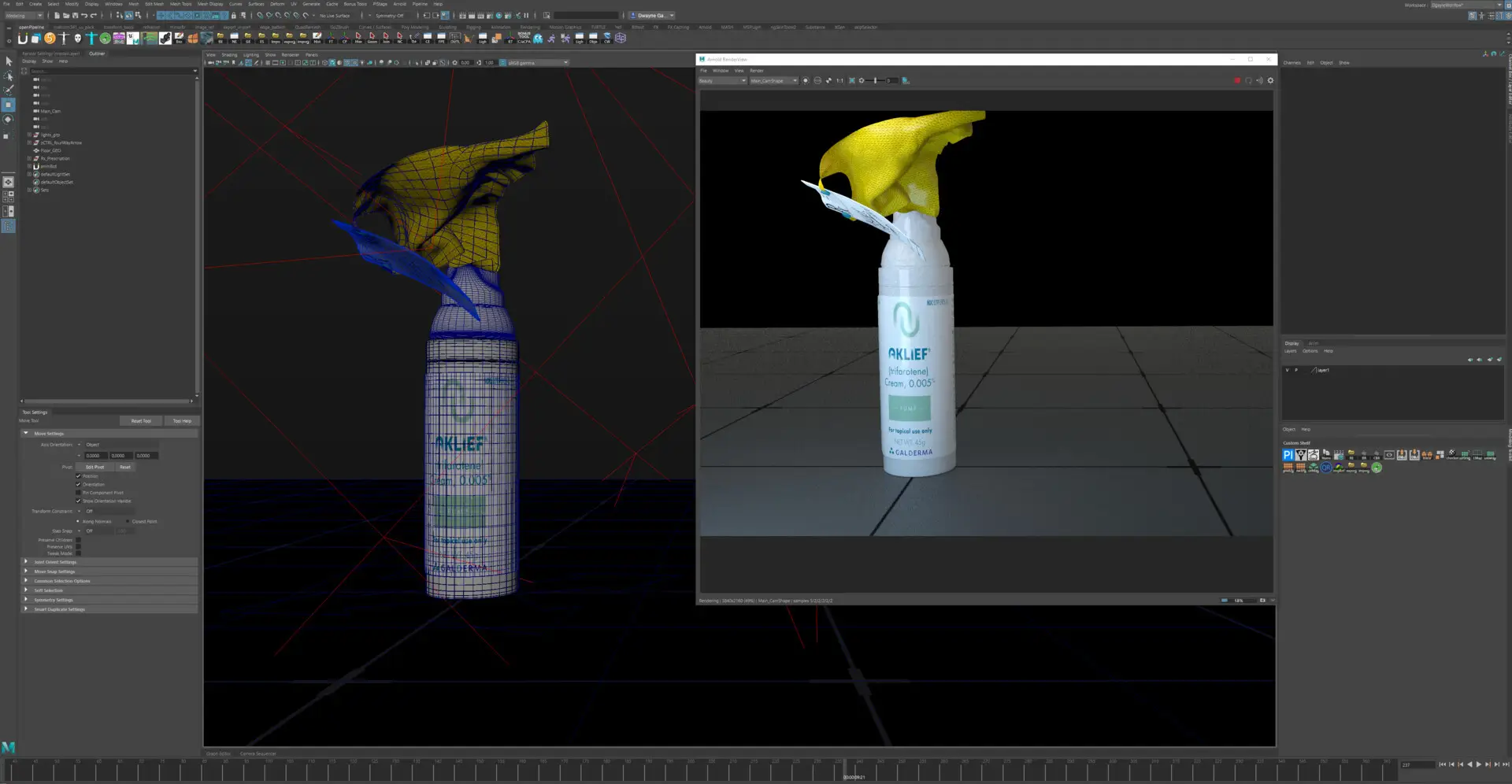This screenshot has height=784, width=1512.
Task: Click the Reset Tool button
Action: click(141, 421)
